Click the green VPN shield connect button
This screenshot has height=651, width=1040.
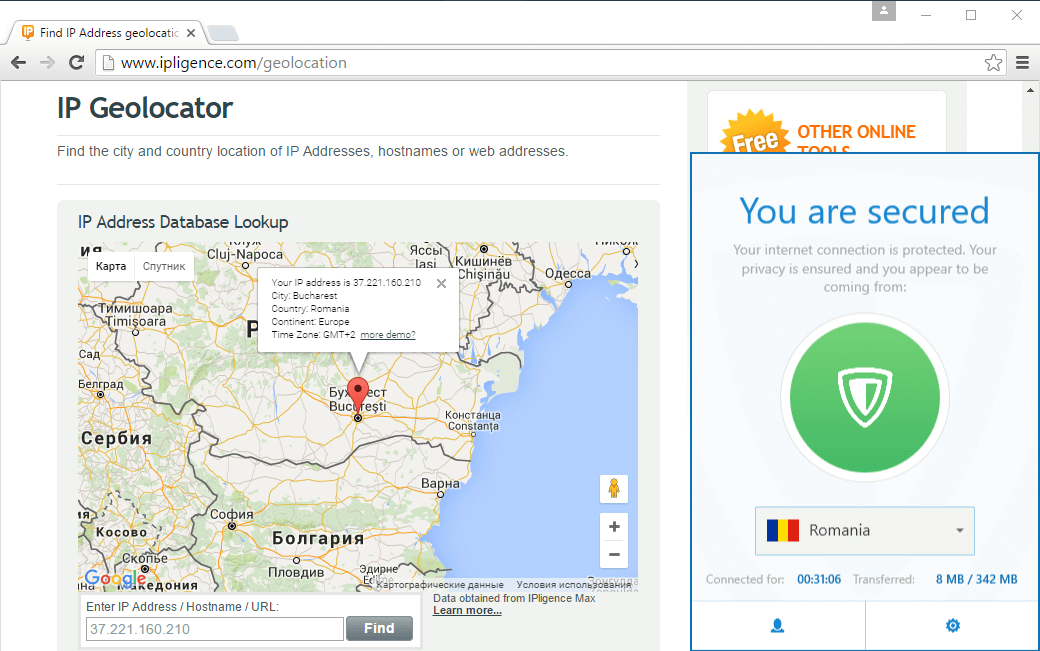coord(865,398)
